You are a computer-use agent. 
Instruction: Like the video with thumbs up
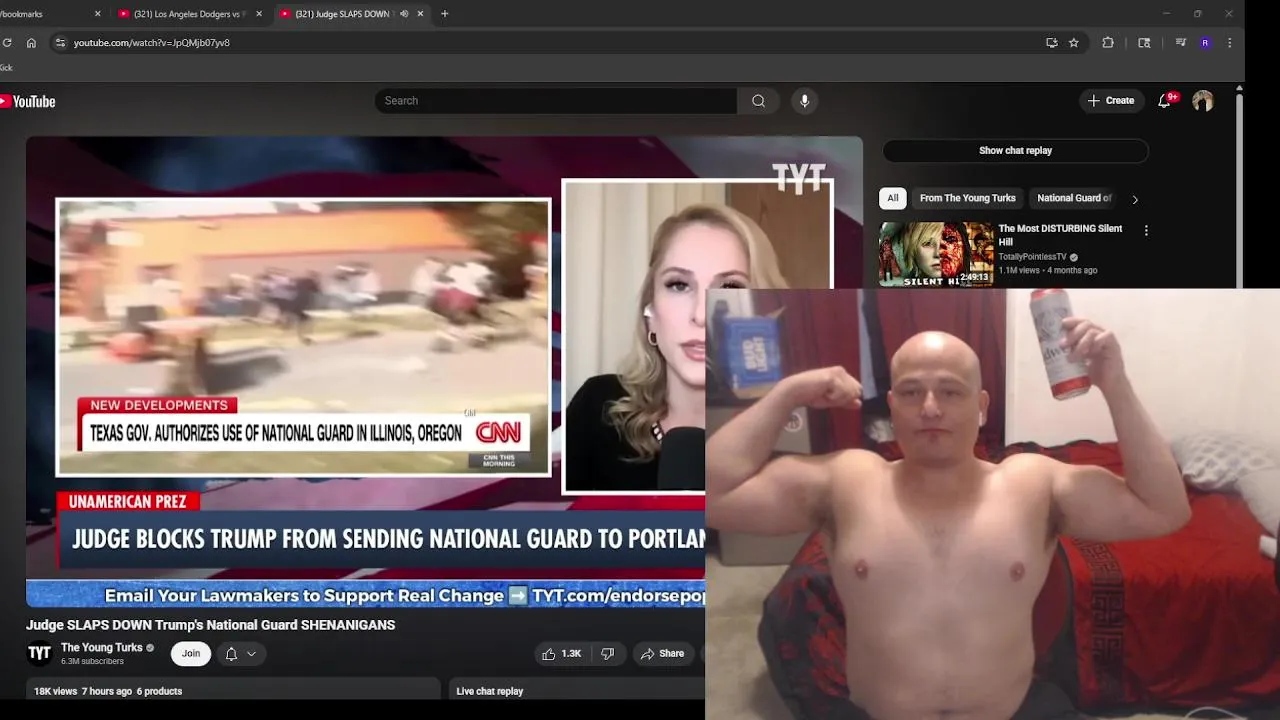click(x=561, y=653)
